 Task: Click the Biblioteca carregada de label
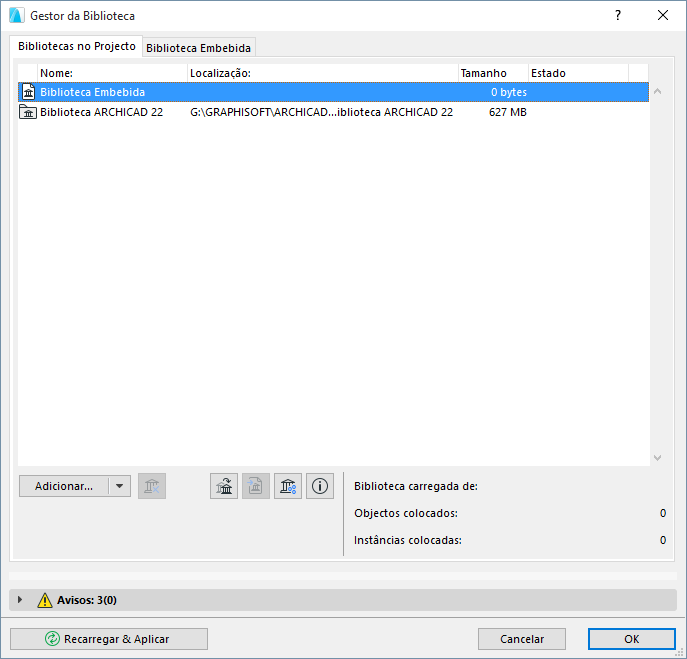tap(416, 486)
